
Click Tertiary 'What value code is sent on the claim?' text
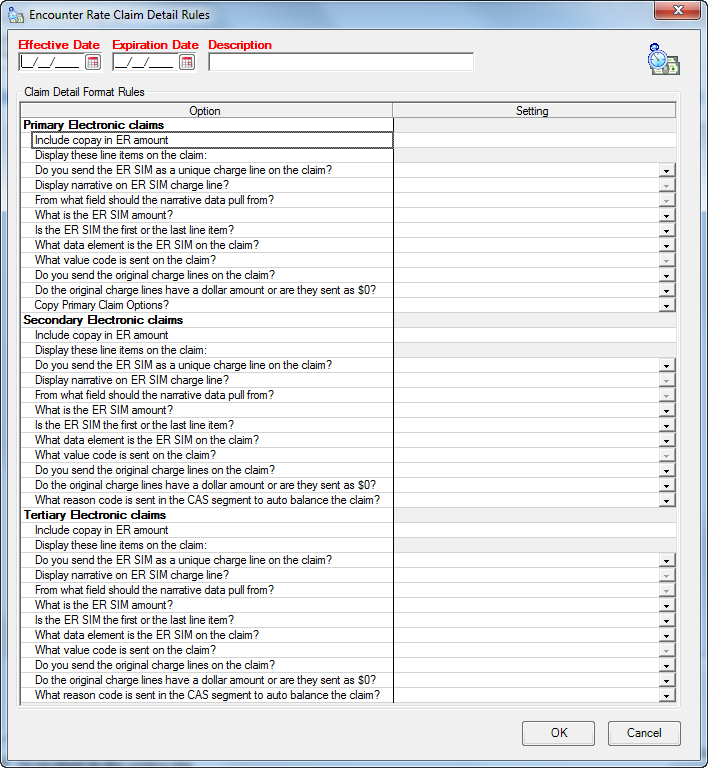tap(125, 650)
